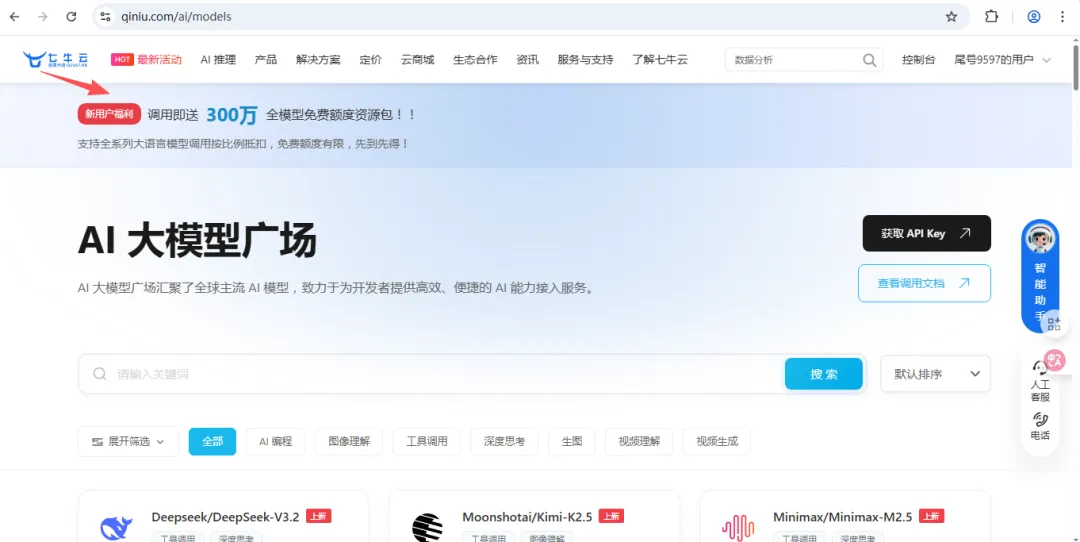Go back using browser back arrow

pos(14,17)
